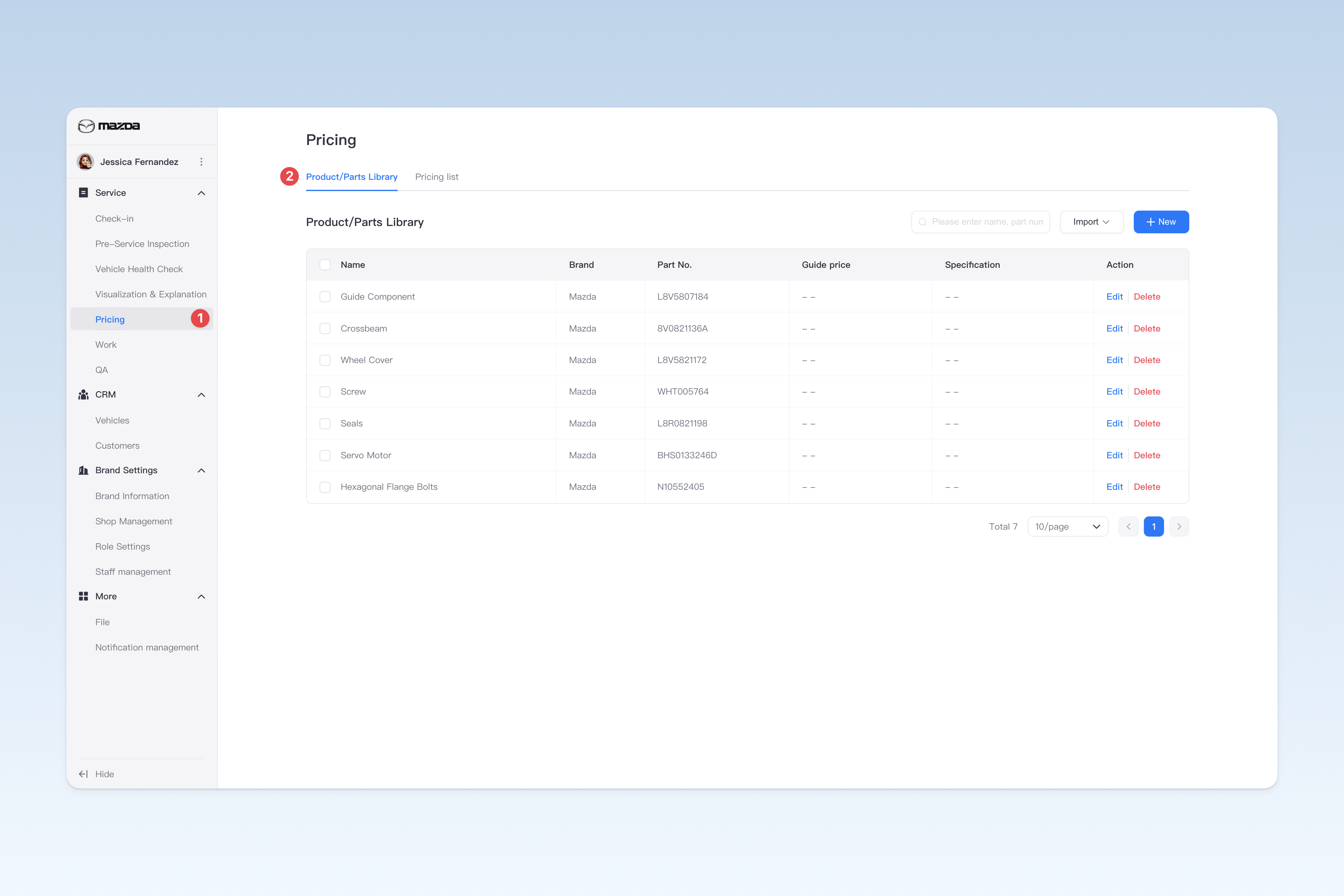Image resolution: width=1344 pixels, height=896 pixels.
Task: Open Vehicle Health Check in sidebar
Action: pyautogui.click(x=139, y=268)
